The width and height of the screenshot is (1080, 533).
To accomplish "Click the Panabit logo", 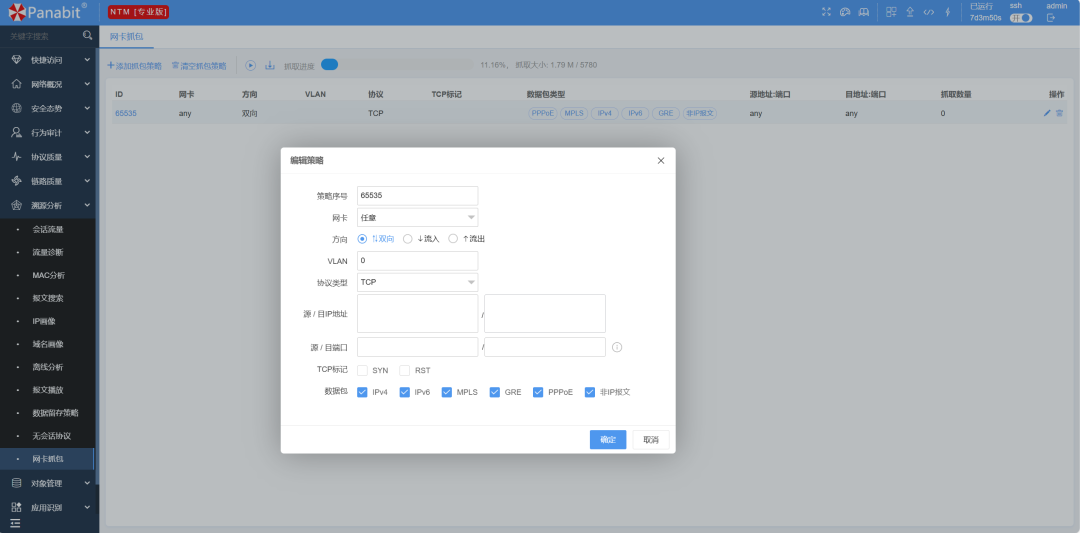I will 48,12.
